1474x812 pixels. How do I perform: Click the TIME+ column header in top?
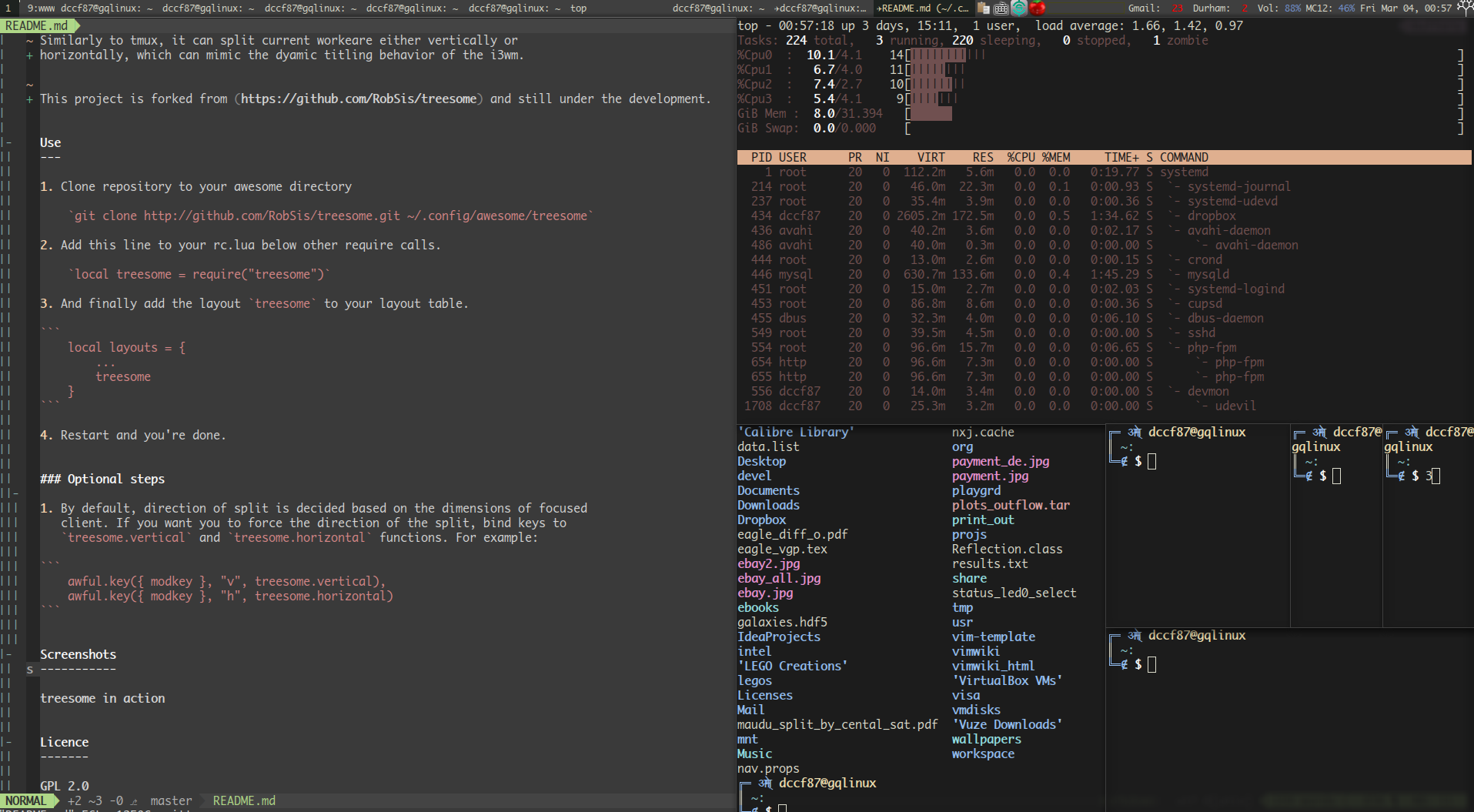click(x=1121, y=157)
